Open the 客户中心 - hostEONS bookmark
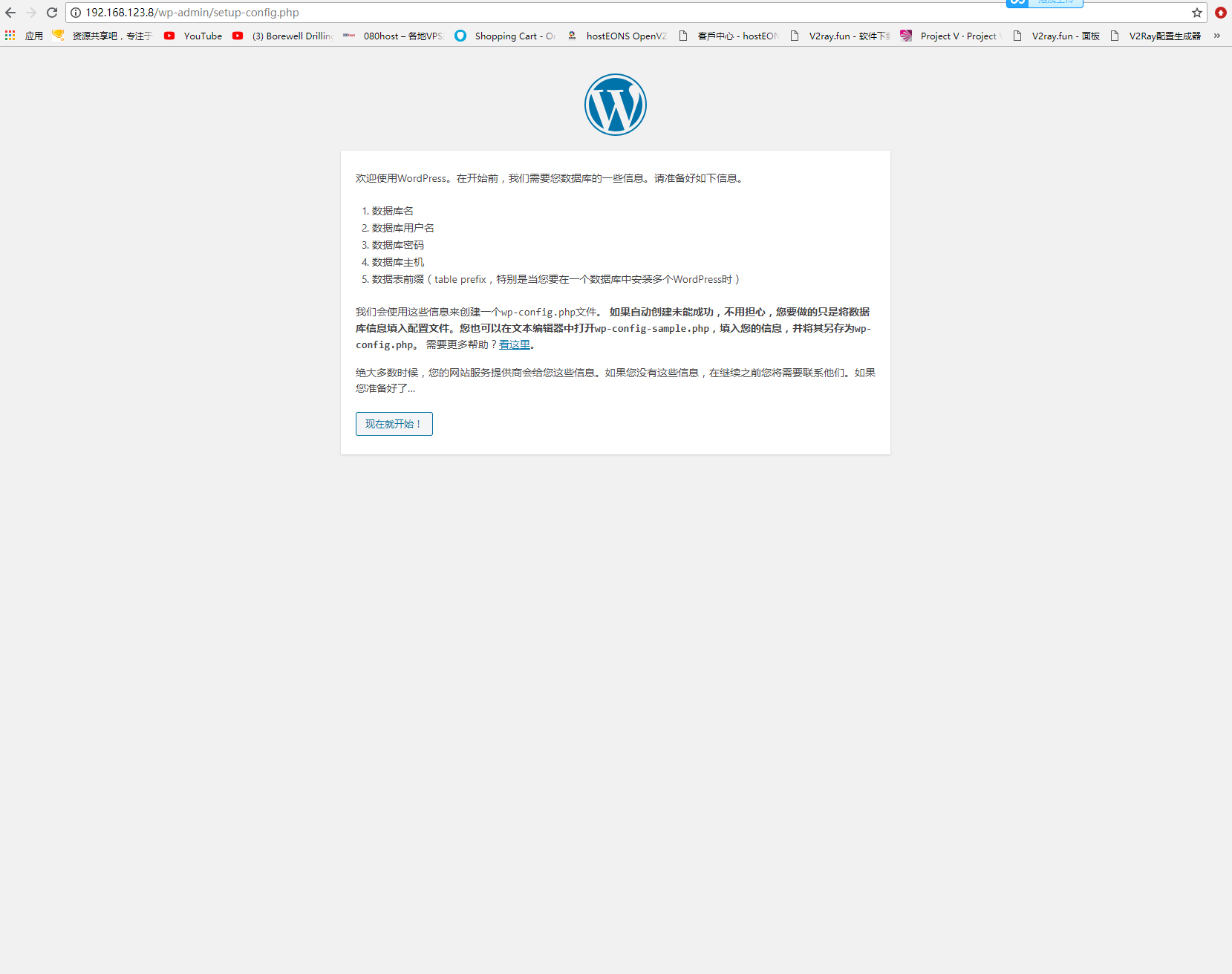Viewport: 1232px width, 974px height. 728,36
